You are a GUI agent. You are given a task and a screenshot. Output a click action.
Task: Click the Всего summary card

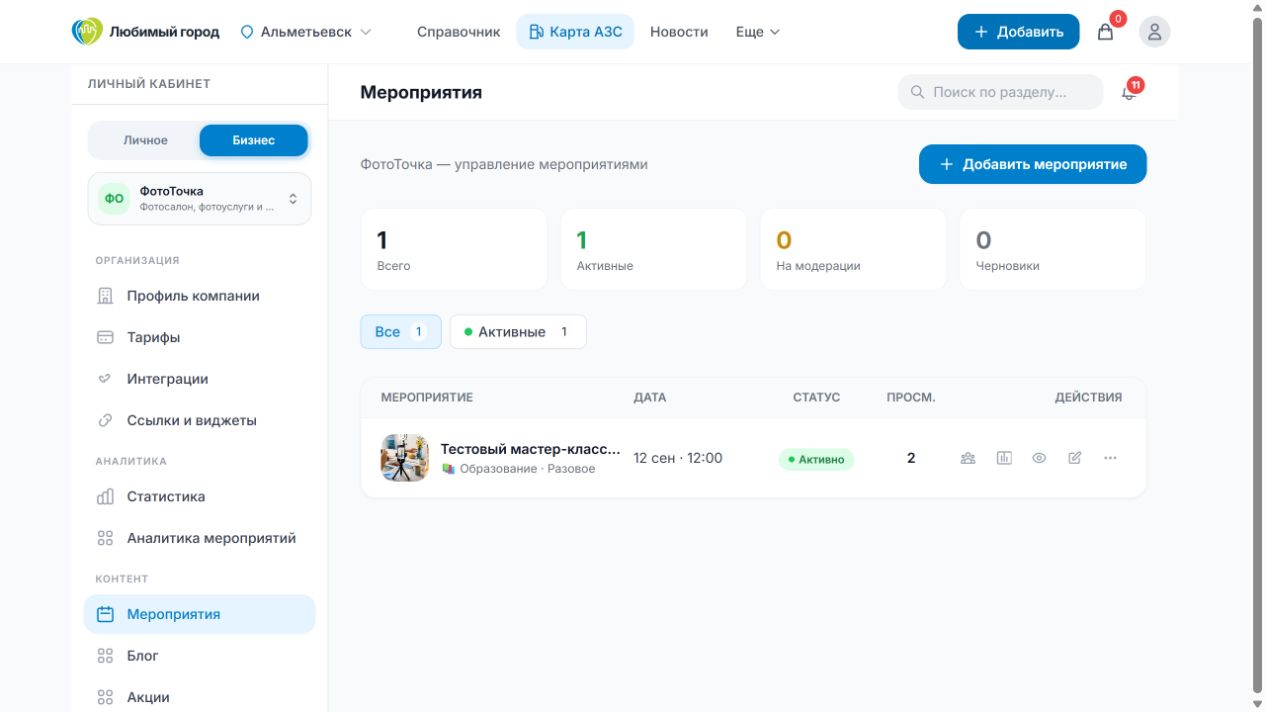[454, 249]
